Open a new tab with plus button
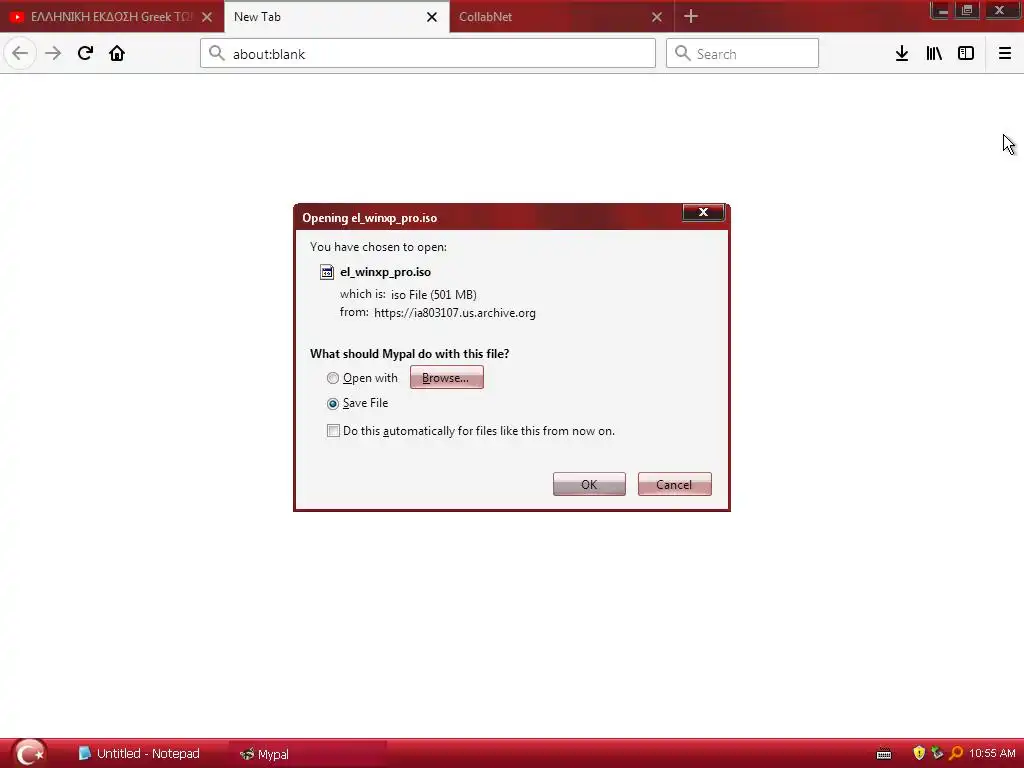The width and height of the screenshot is (1024, 768). 691,16
